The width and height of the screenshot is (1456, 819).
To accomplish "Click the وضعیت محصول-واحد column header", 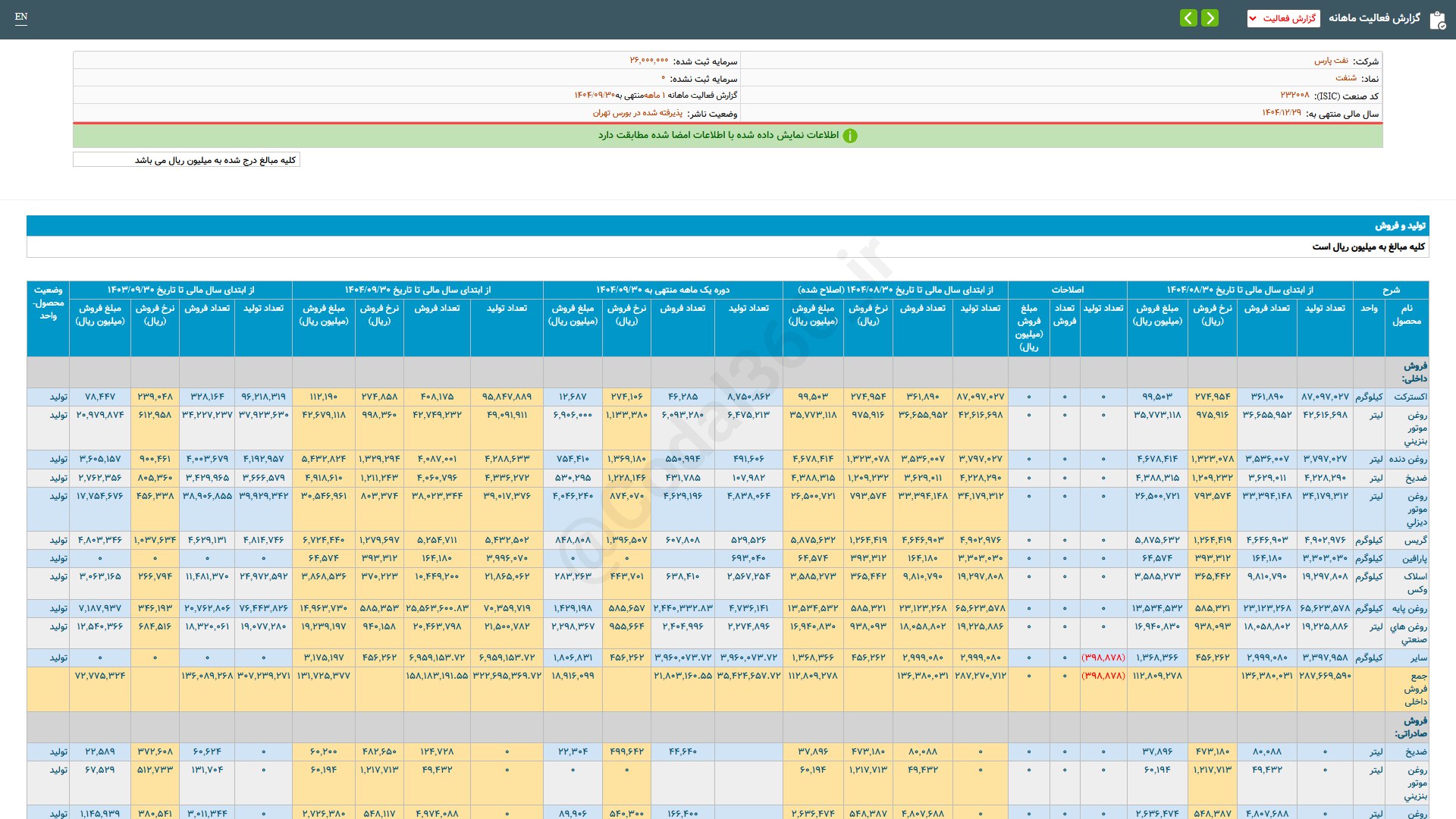I will tap(48, 303).
